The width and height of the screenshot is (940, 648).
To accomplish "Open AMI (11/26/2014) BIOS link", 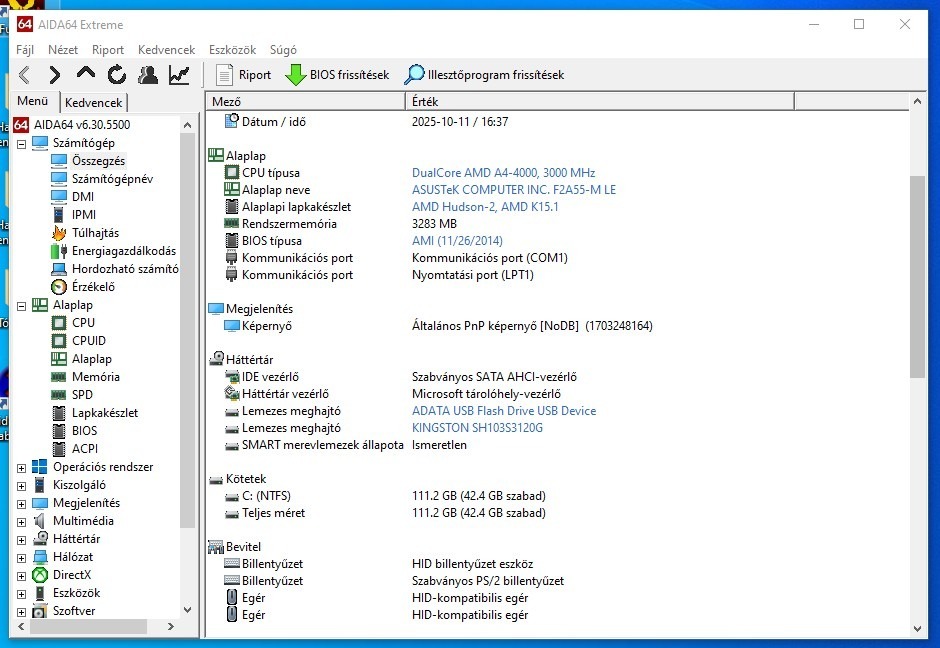I will pyautogui.click(x=457, y=240).
